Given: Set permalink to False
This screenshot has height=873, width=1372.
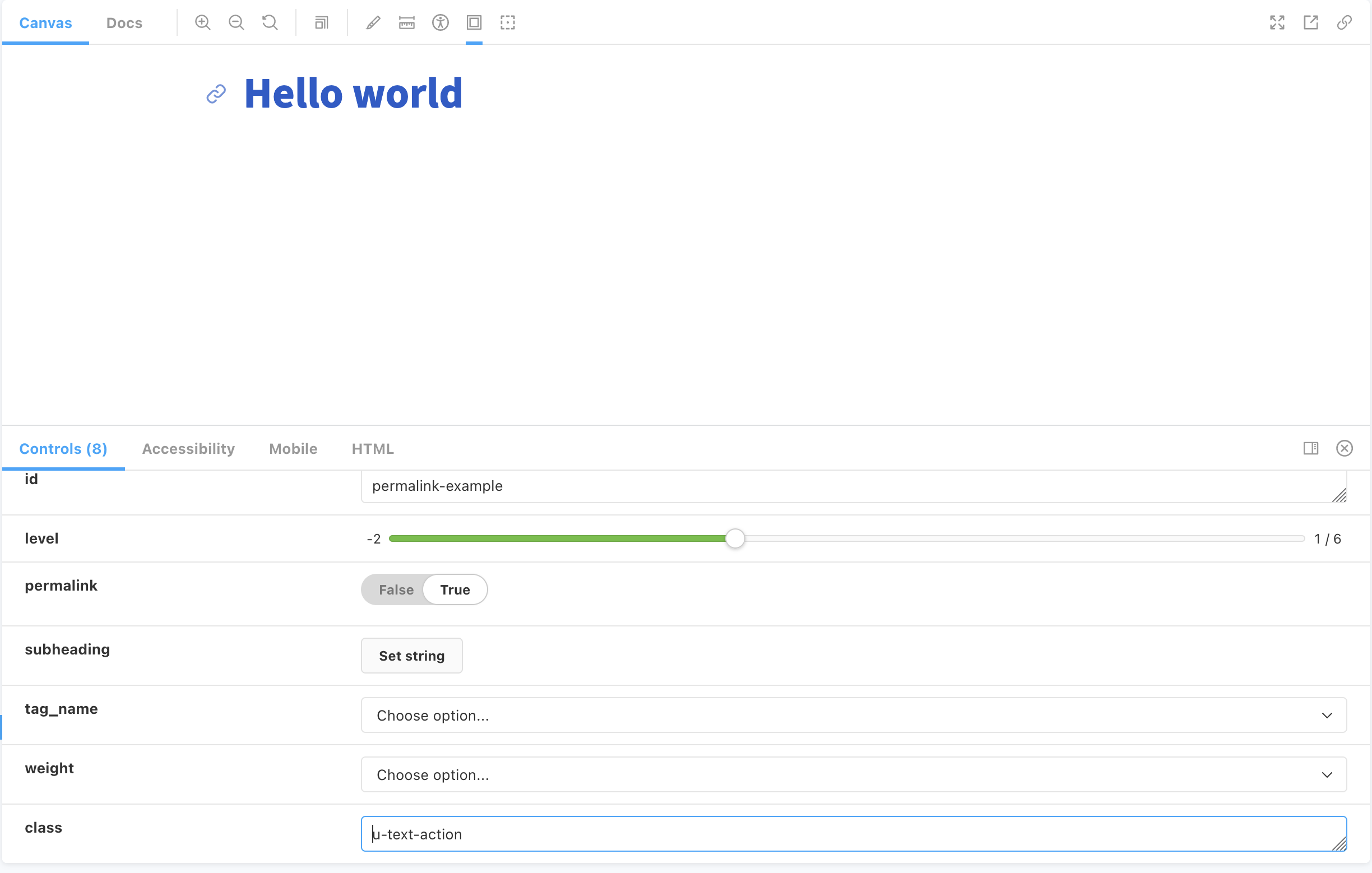Looking at the screenshot, I should click(x=396, y=589).
